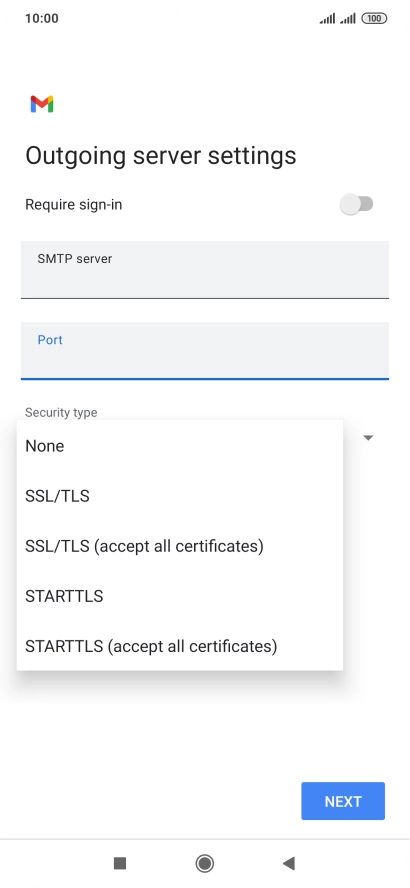The height and width of the screenshot is (888, 410).
Task: Tap the Gmail logo icon
Action: 42,104
